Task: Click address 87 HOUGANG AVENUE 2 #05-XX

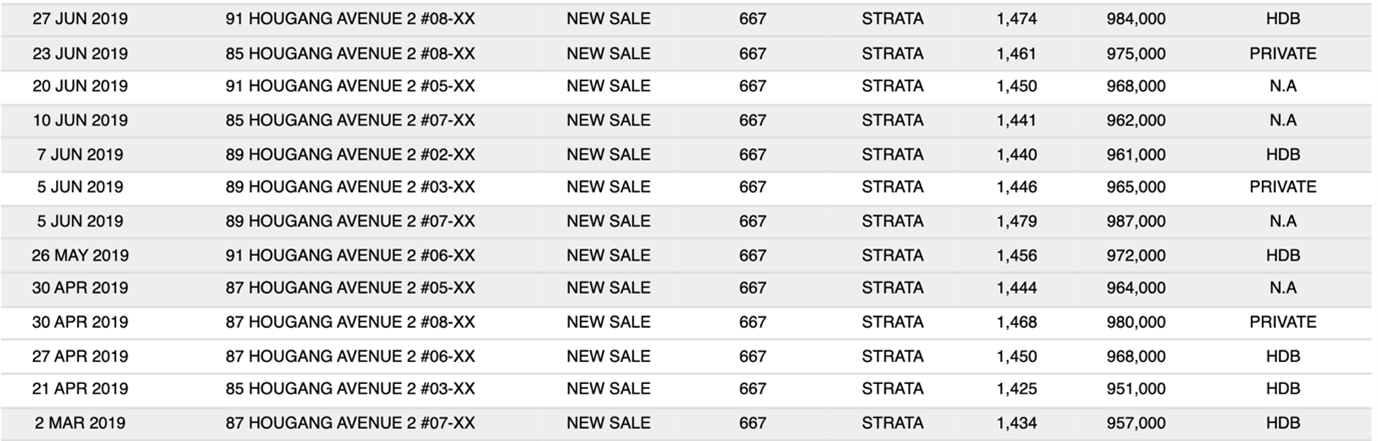Action: pyautogui.click(x=350, y=288)
